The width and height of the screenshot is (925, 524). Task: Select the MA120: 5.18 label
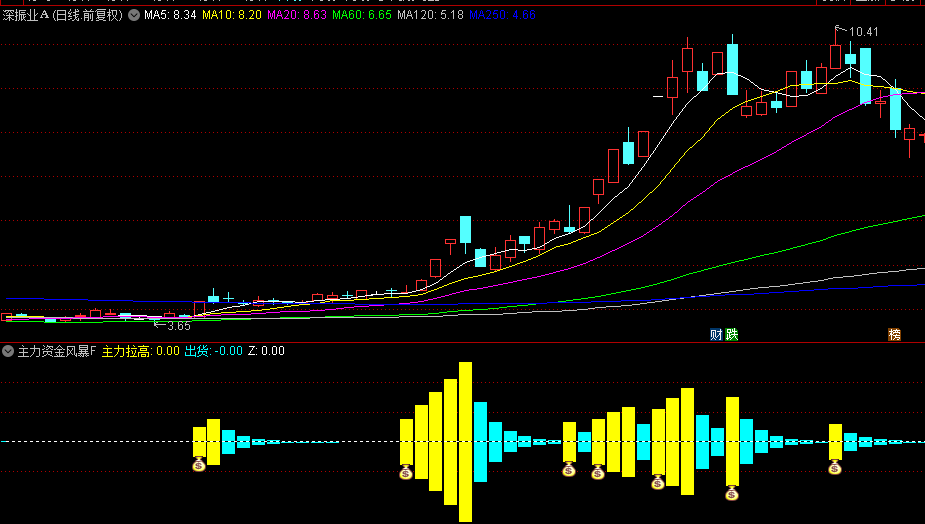tap(430, 15)
